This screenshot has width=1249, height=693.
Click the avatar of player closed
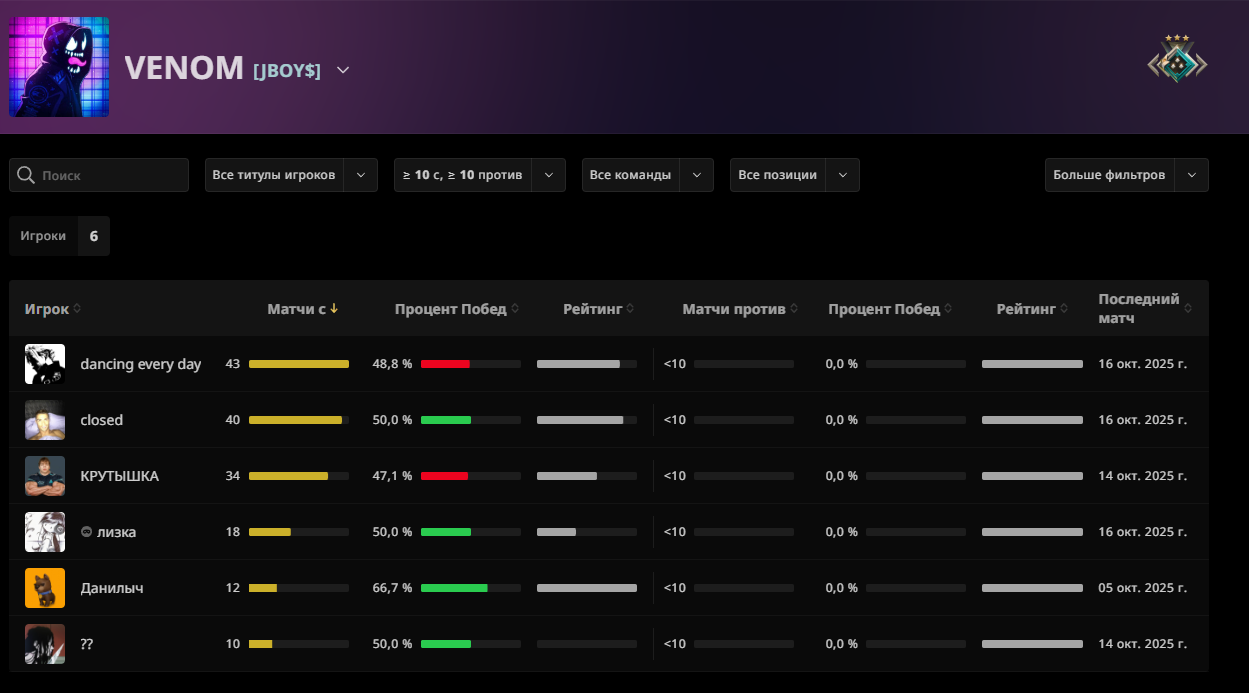(x=45, y=420)
